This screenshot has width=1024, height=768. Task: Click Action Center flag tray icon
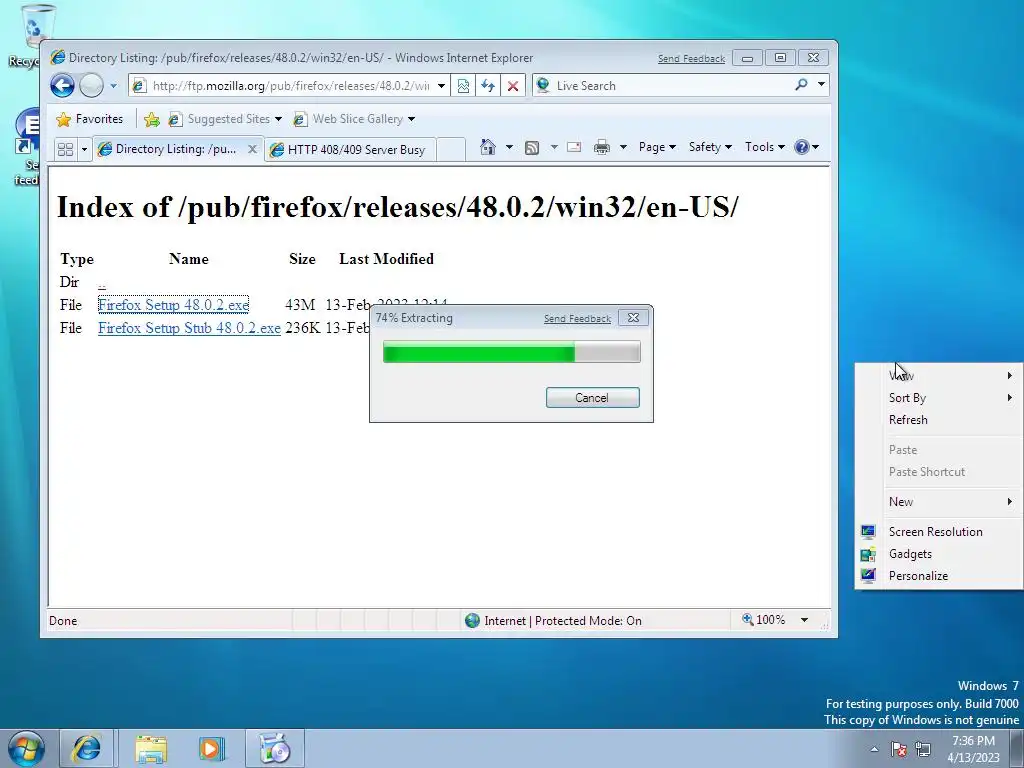pos(899,749)
